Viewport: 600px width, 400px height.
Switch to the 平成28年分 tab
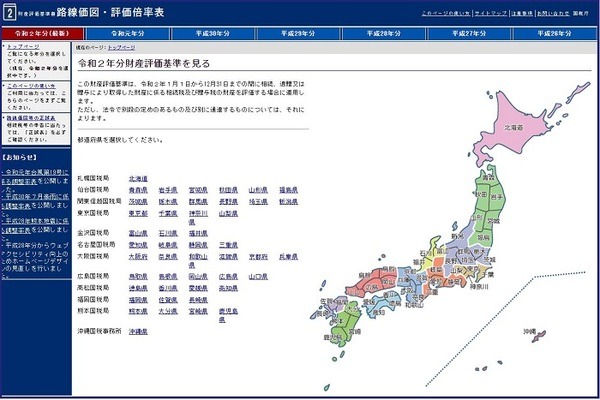click(x=383, y=34)
